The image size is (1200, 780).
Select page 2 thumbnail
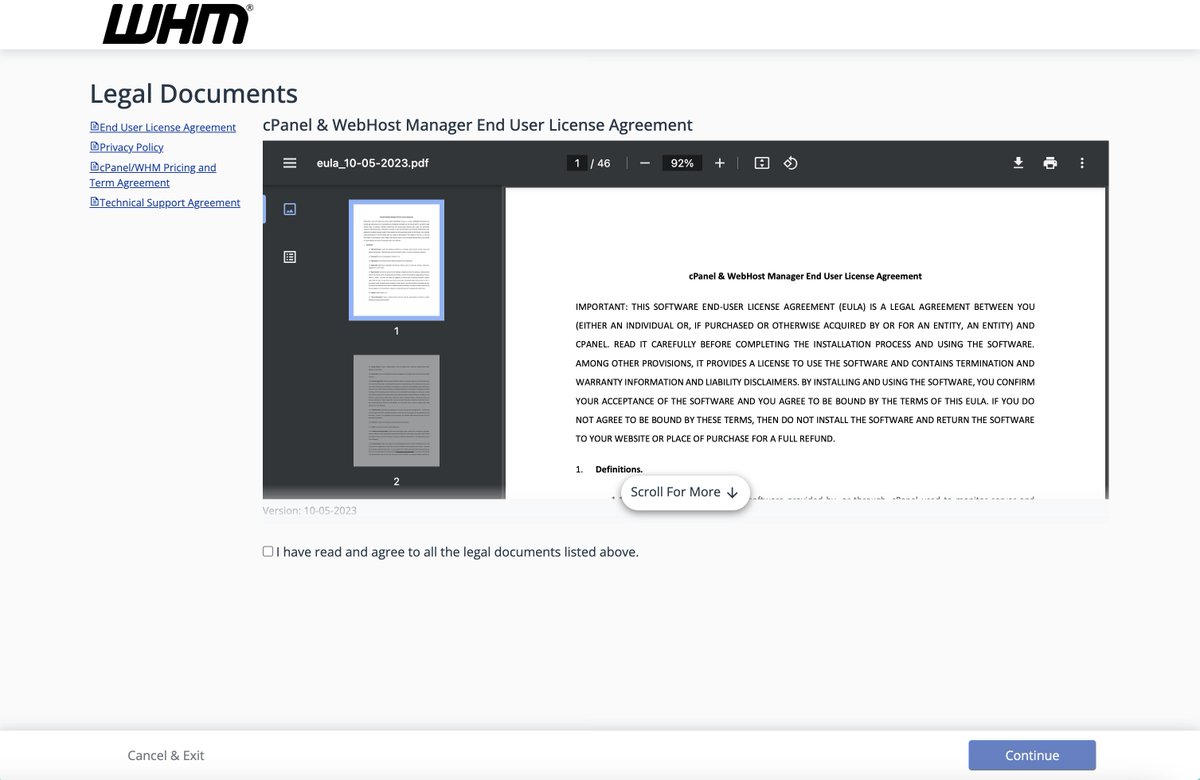coord(396,410)
